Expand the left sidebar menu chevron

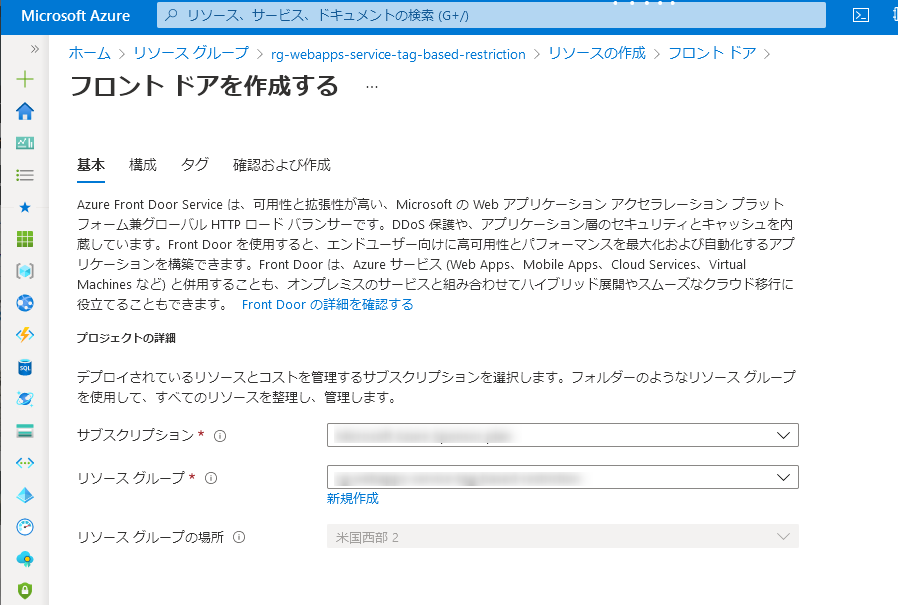(x=34, y=49)
